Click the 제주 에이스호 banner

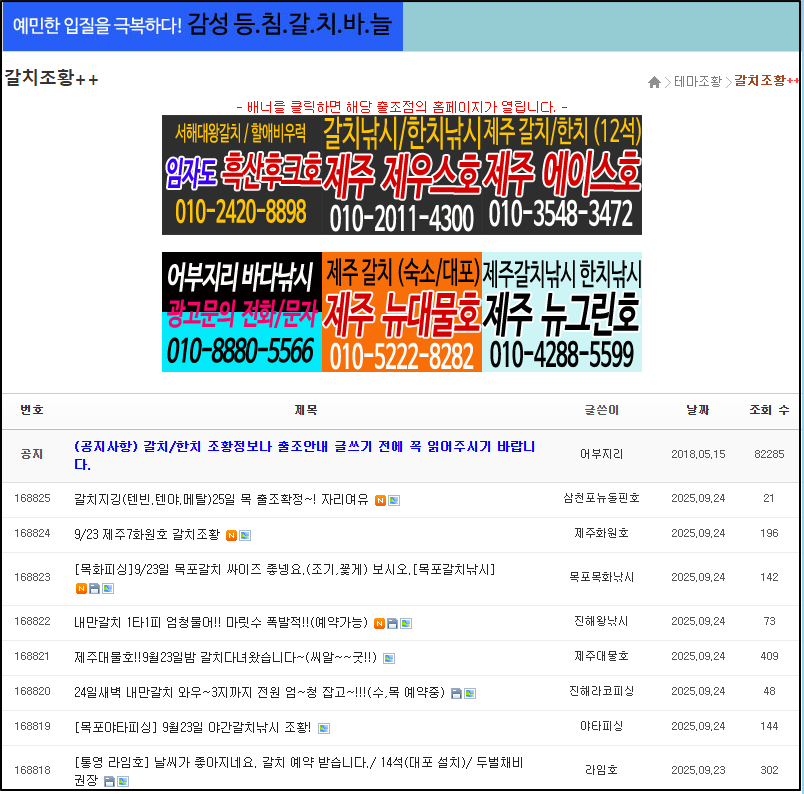coord(560,180)
